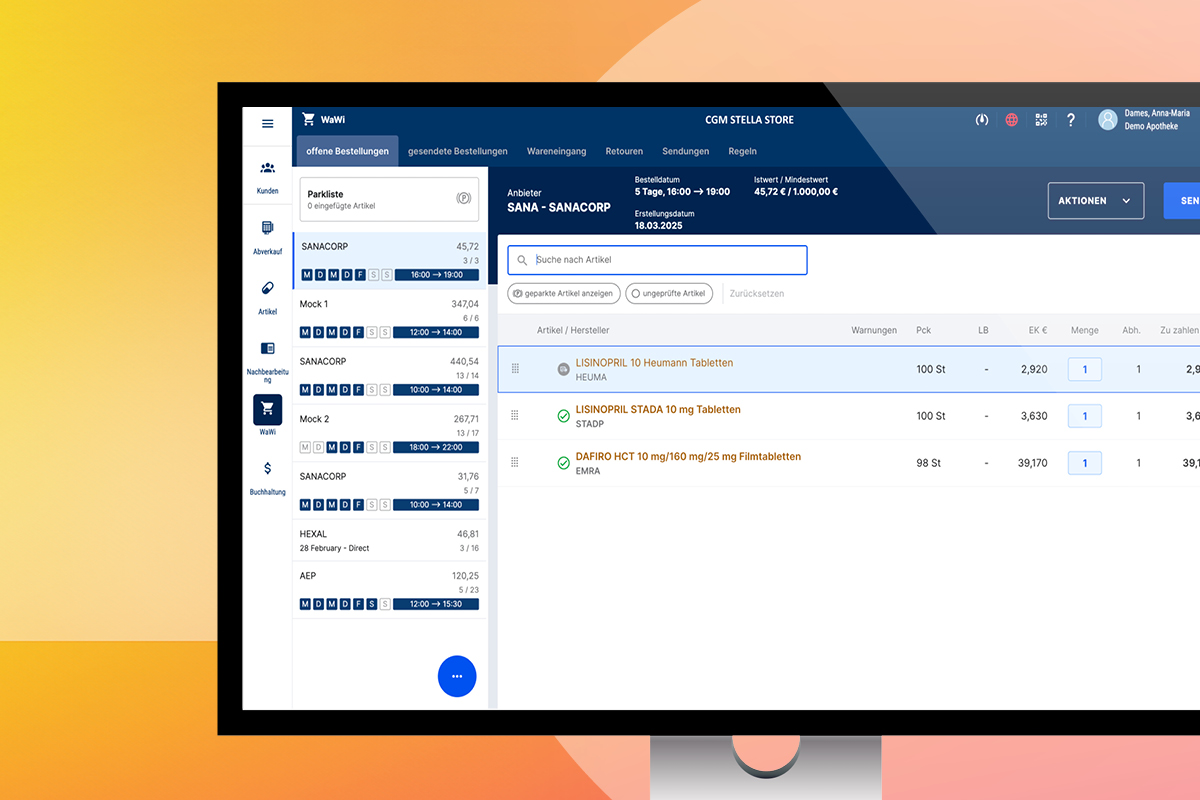Open user menu Dames, Anna-Maria
The image size is (1200, 800).
[1143, 120]
